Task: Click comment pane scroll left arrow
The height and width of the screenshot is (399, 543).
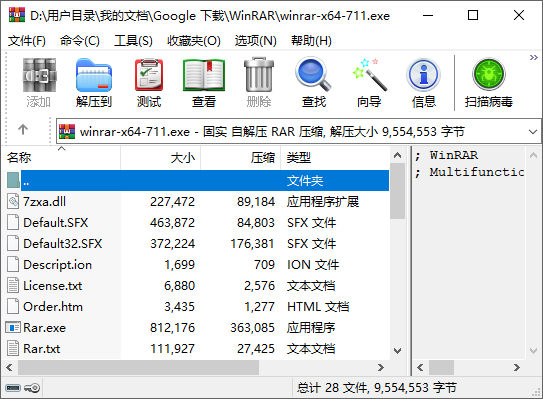Action: [420, 367]
